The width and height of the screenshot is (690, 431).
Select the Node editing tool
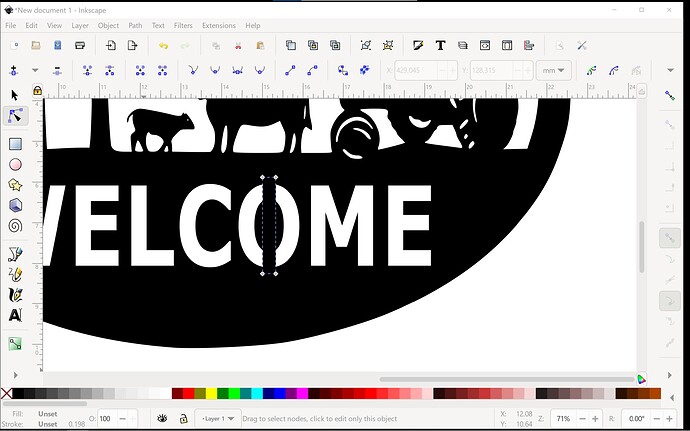(15, 115)
